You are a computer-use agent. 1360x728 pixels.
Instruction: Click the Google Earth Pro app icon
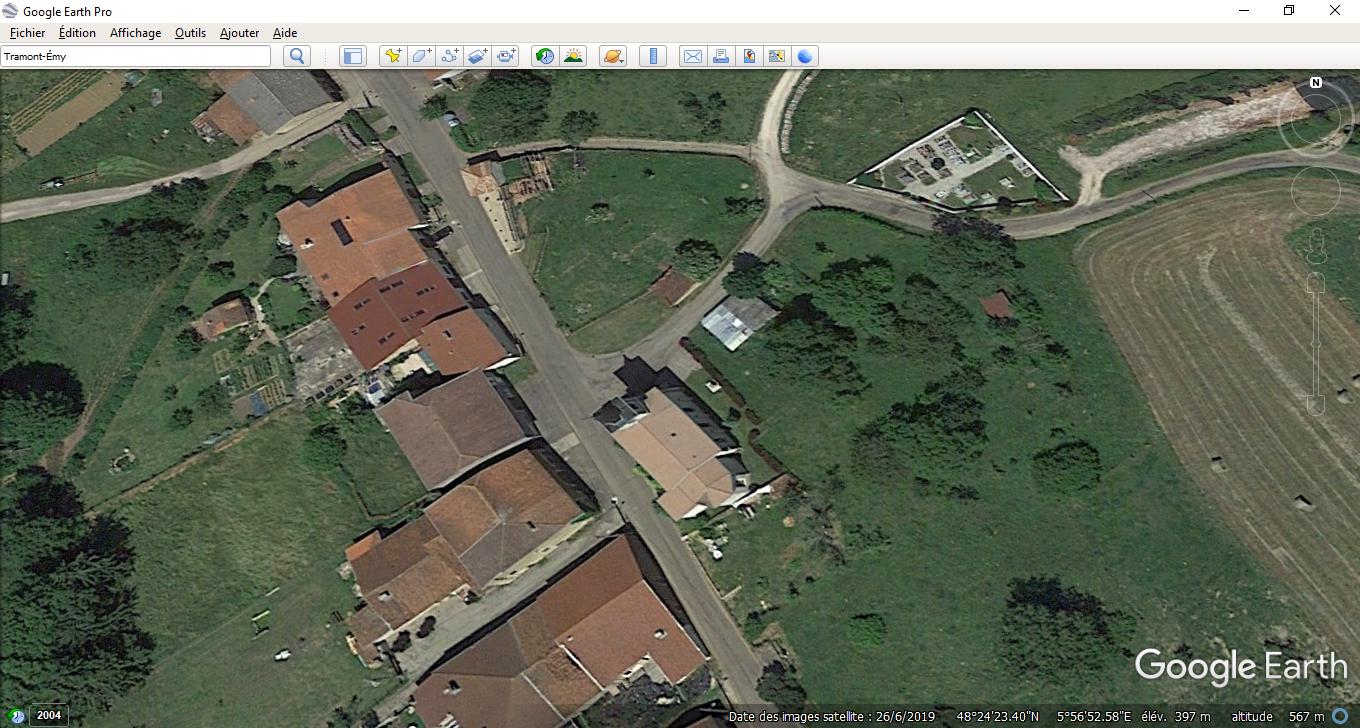(x=10, y=11)
